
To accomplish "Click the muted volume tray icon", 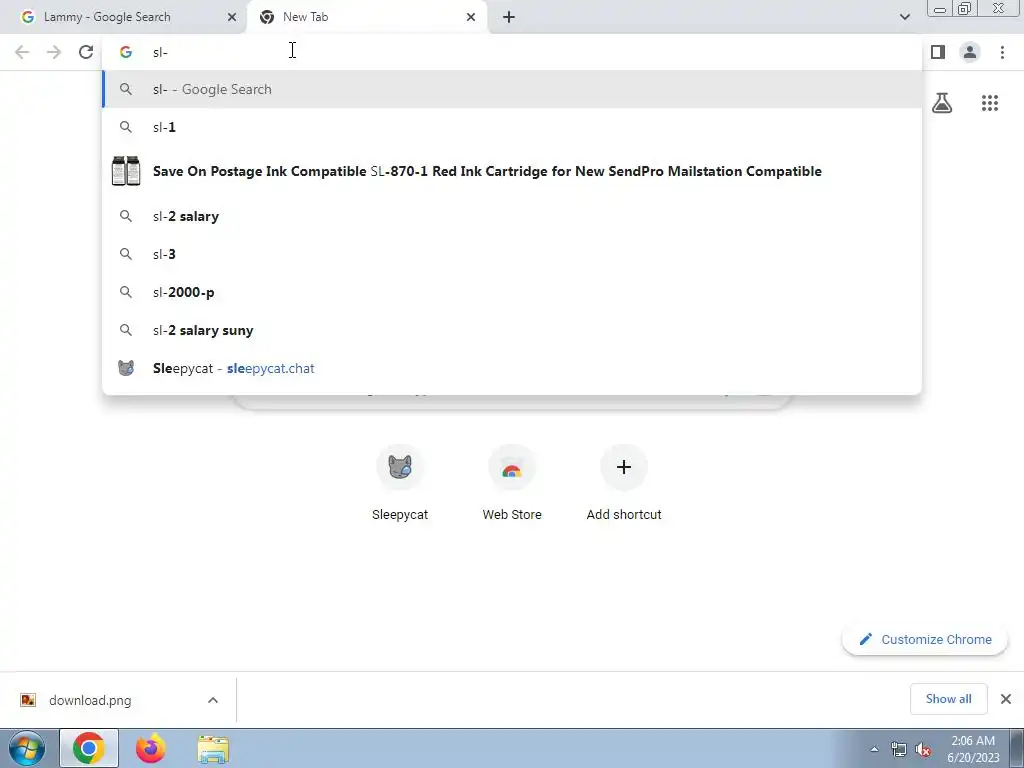I will point(923,749).
